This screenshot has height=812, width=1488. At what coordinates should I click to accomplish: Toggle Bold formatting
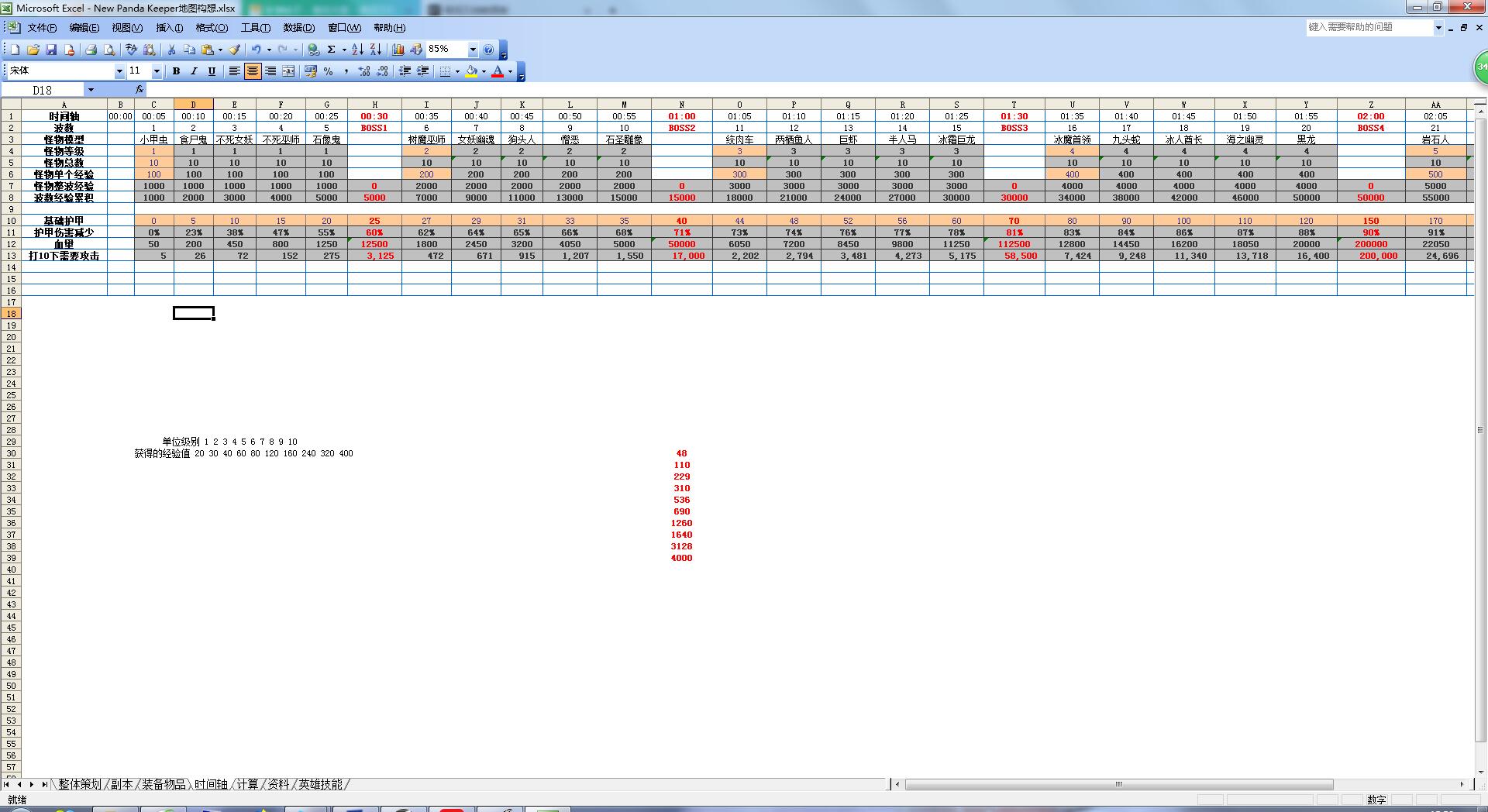pos(176,71)
